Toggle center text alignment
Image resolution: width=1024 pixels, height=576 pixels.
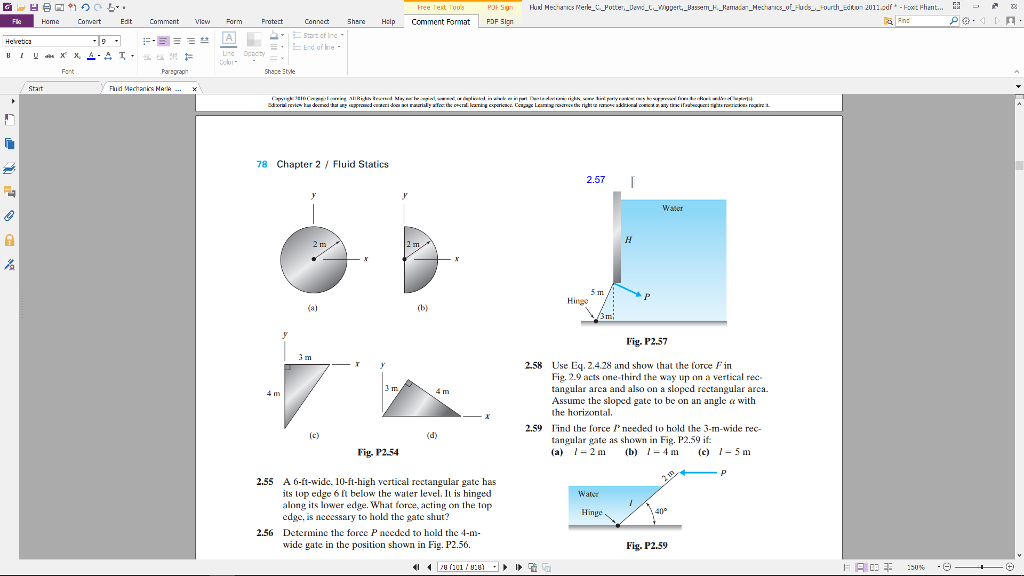coord(176,40)
